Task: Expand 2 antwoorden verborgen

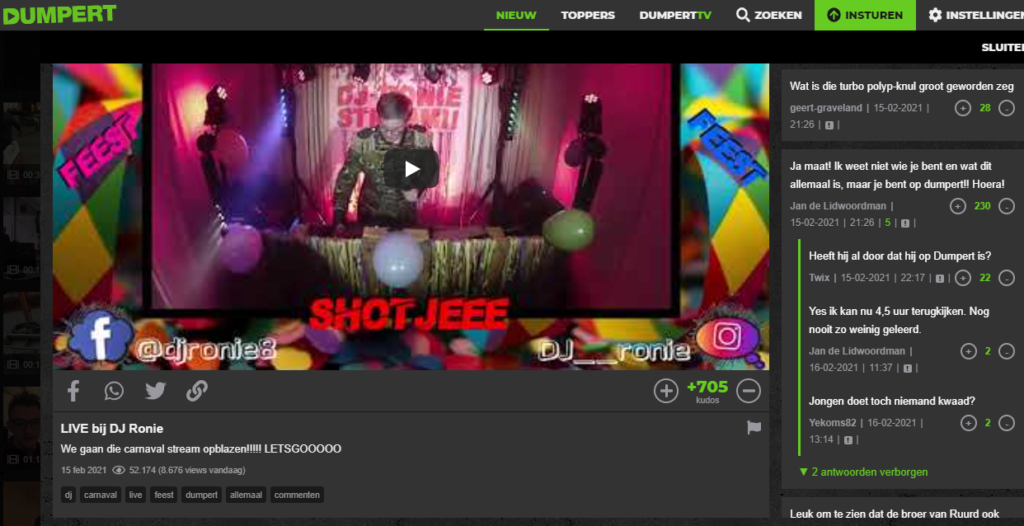Action: (863, 472)
